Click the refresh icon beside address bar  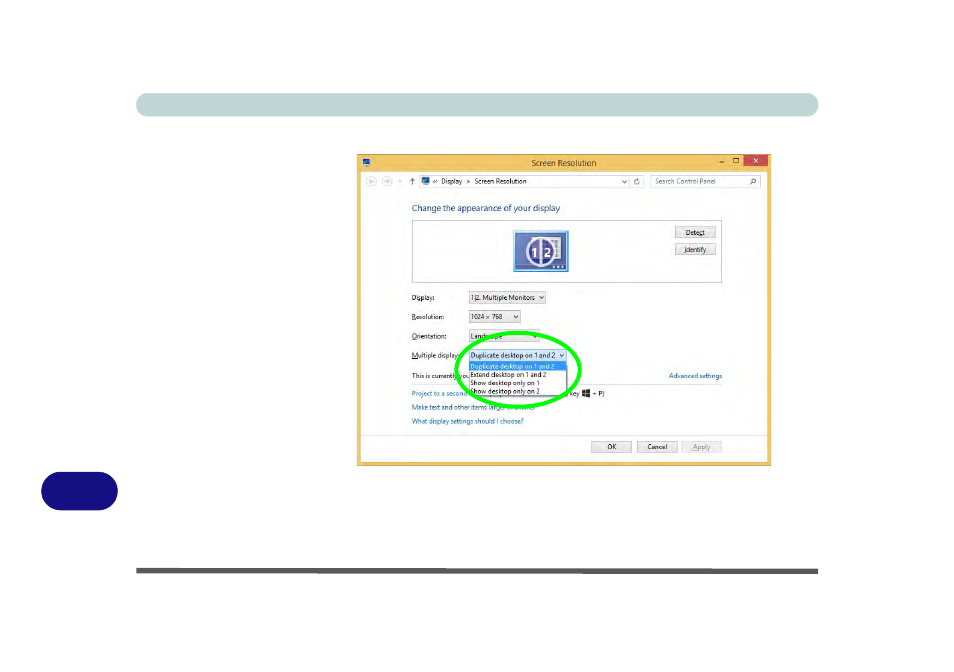[637, 181]
